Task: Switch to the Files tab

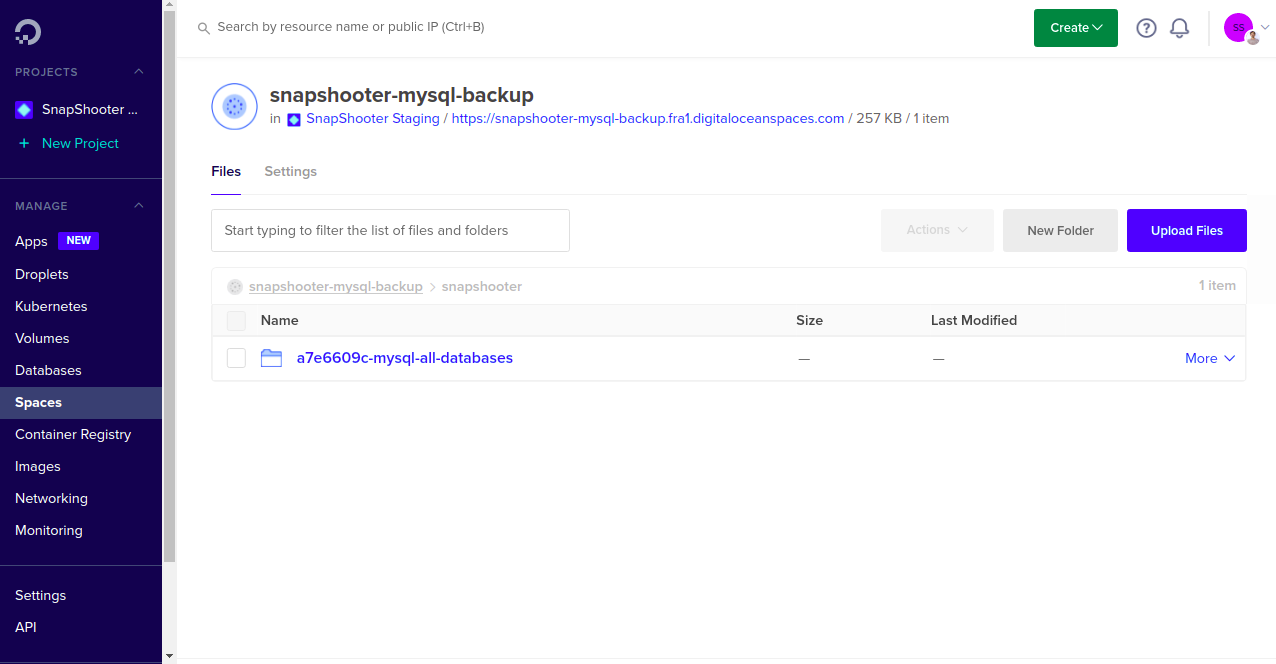Action: coord(226,171)
